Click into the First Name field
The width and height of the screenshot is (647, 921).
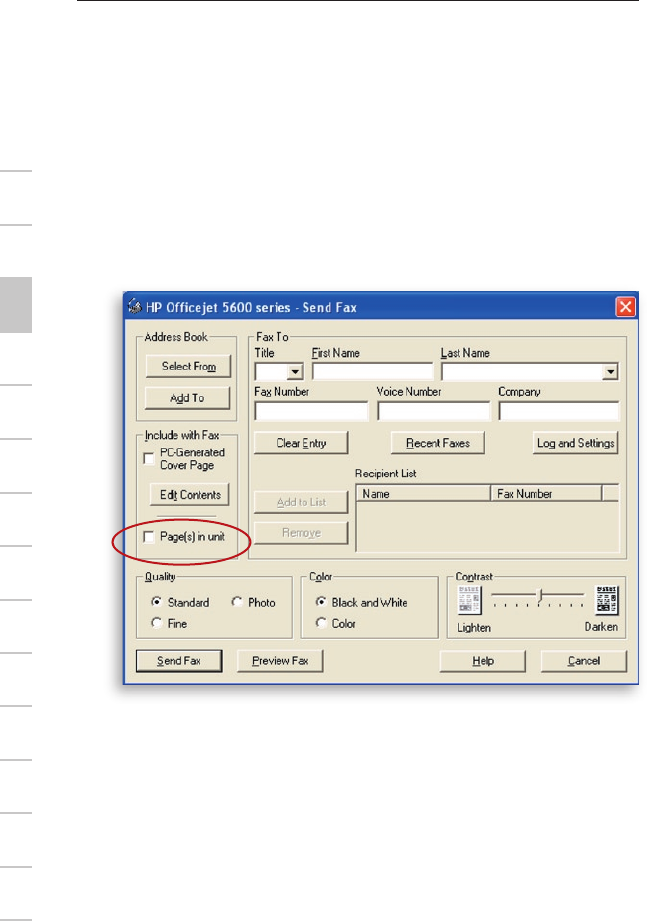click(373, 372)
